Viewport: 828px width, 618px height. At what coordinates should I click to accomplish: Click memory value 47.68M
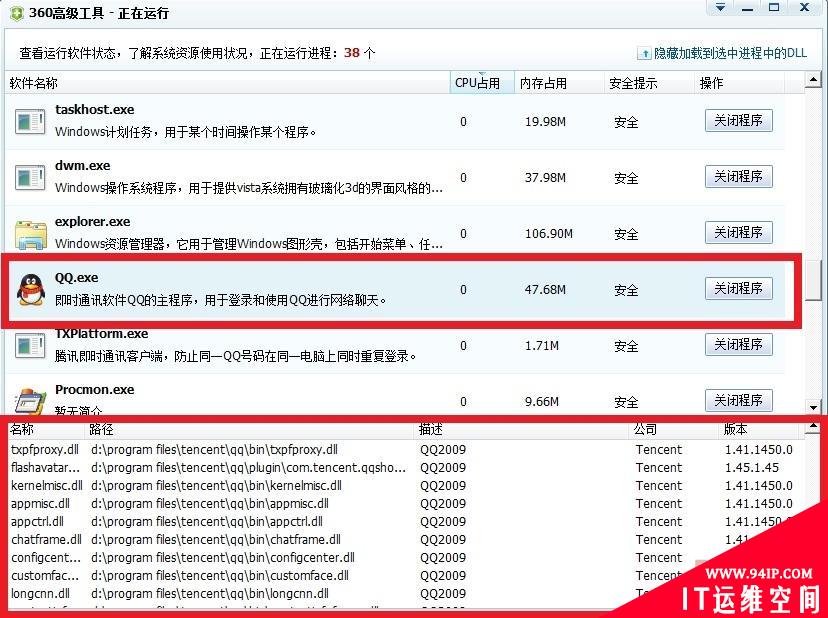[x=545, y=289]
